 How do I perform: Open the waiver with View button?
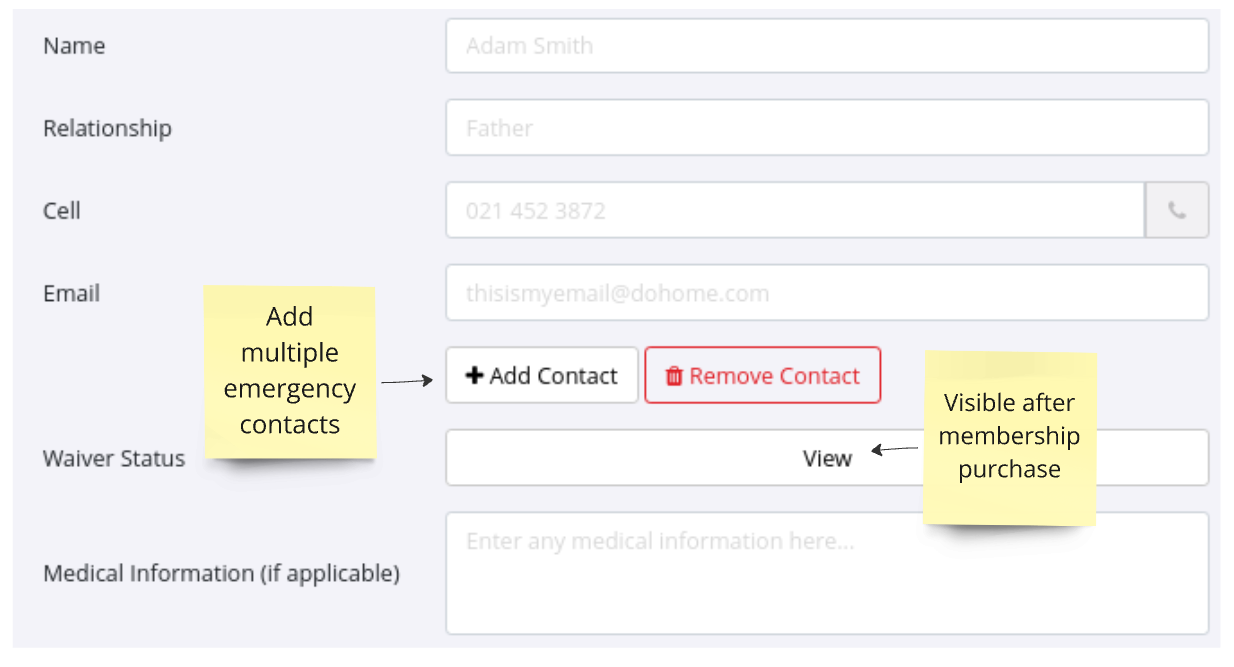tap(827, 458)
